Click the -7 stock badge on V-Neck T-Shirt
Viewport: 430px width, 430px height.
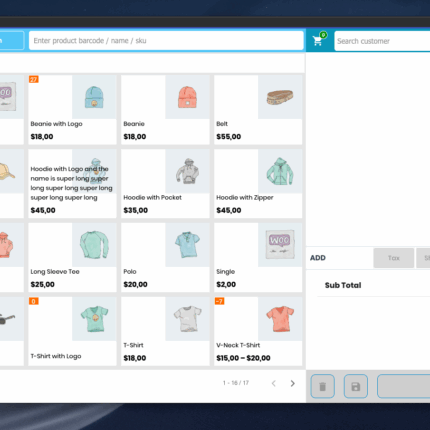click(219, 301)
